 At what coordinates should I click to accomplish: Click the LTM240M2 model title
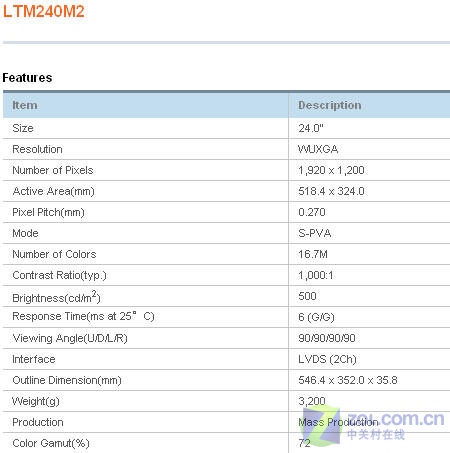pos(43,11)
